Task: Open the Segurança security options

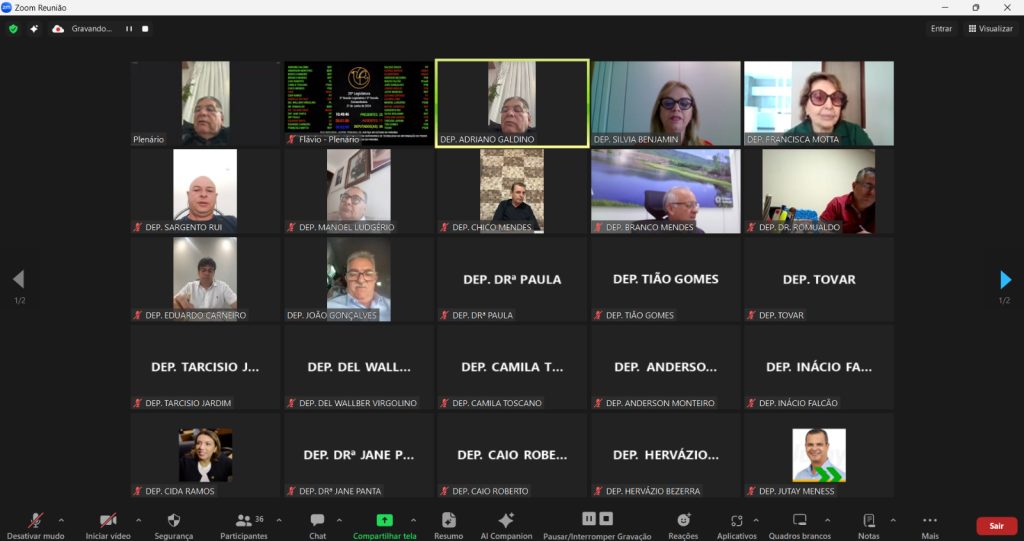Action: tap(174, 524)
